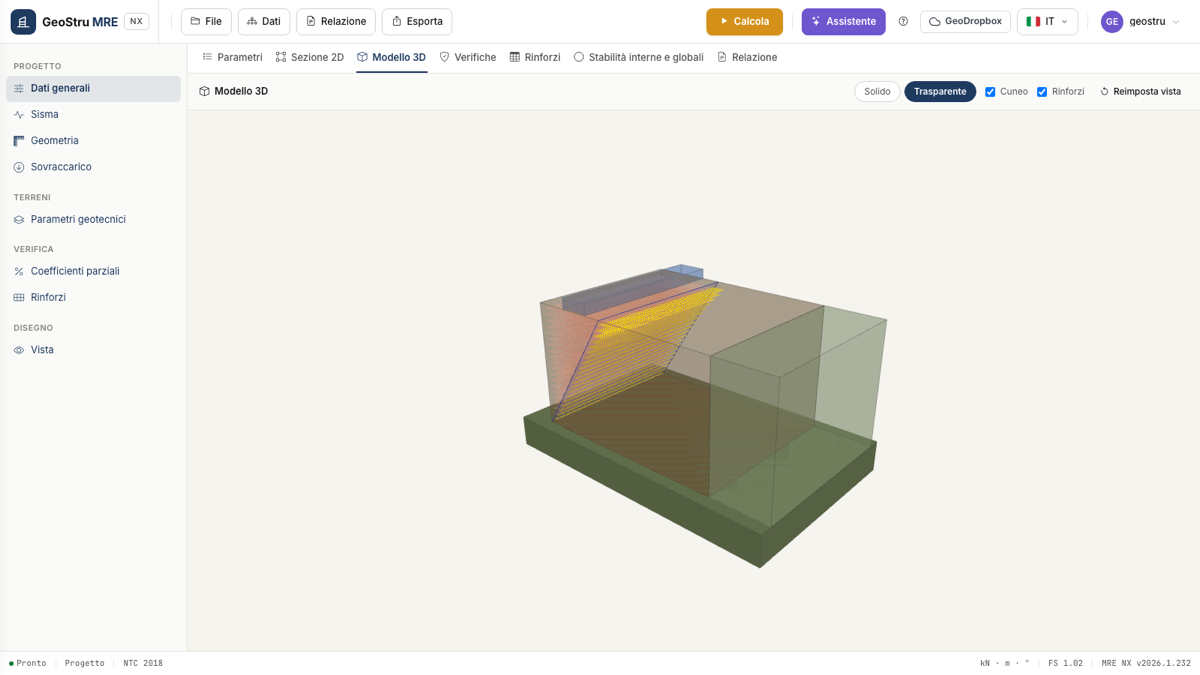Click the Relazione toolbar button
Image resolution: width=1200 pixels, height=675 pixels.
(x=336, y=21)
